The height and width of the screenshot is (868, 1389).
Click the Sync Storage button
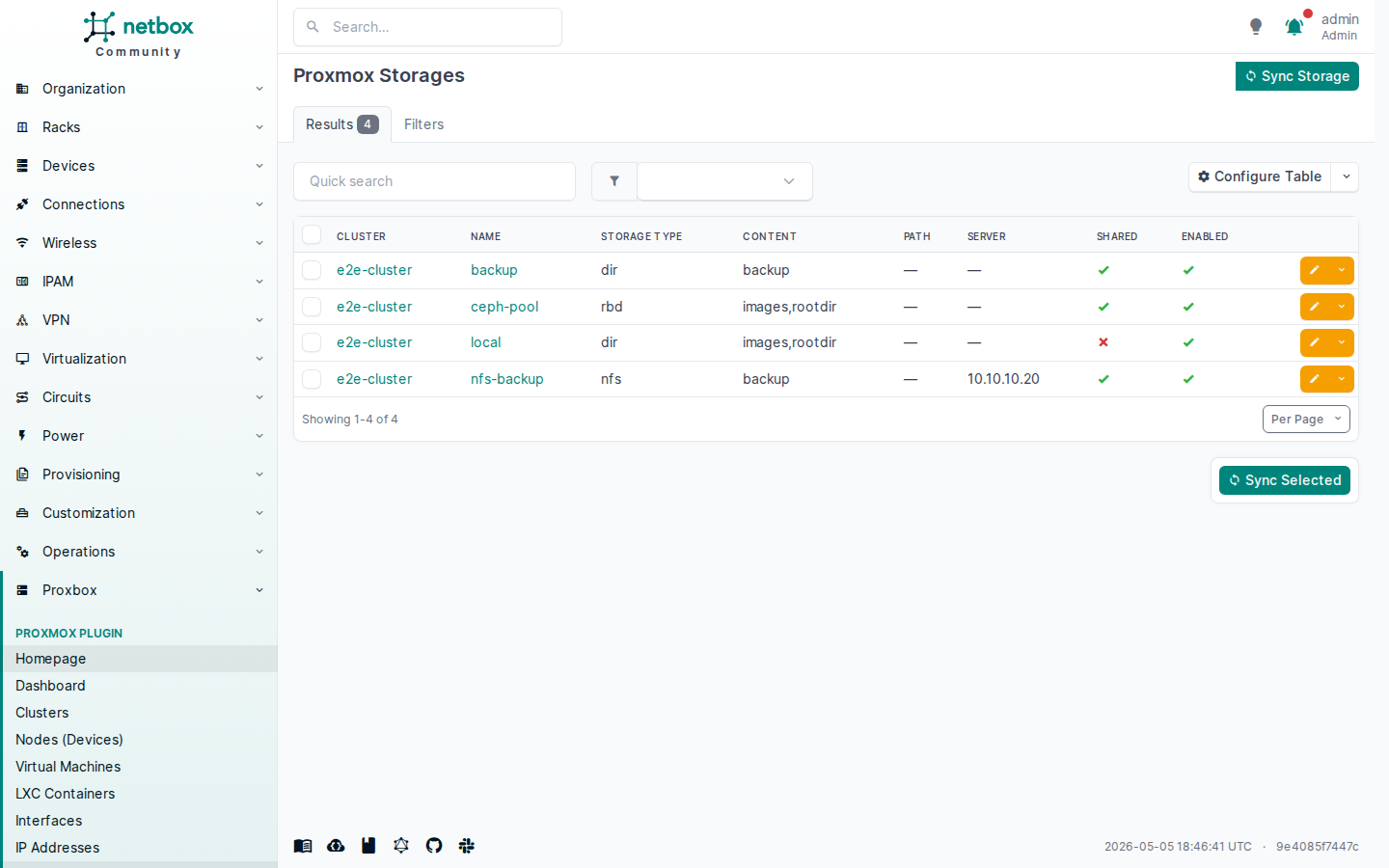point(1296,76)
